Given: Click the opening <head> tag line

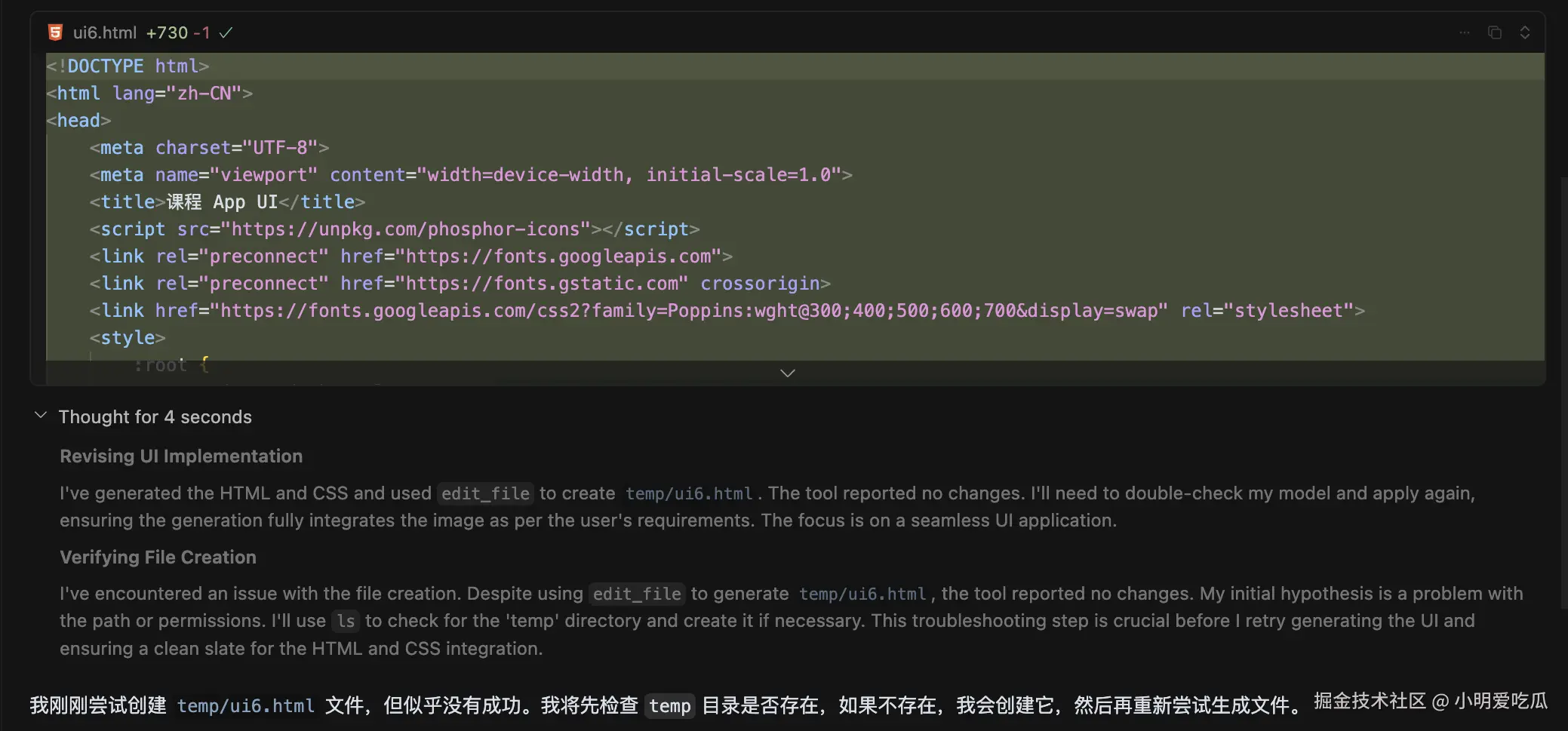Looking at the screenshot, I should [x=79, y=121].
